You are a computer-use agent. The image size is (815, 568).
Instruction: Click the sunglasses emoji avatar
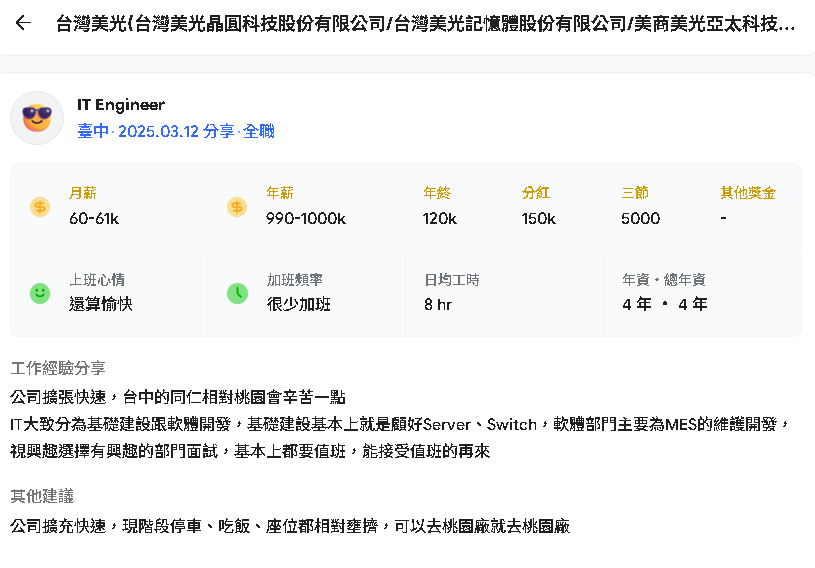point(37,118)
